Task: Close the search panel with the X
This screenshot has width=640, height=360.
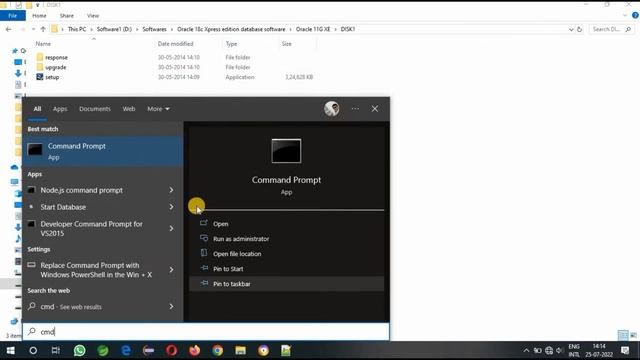Action: coord(375,109)
